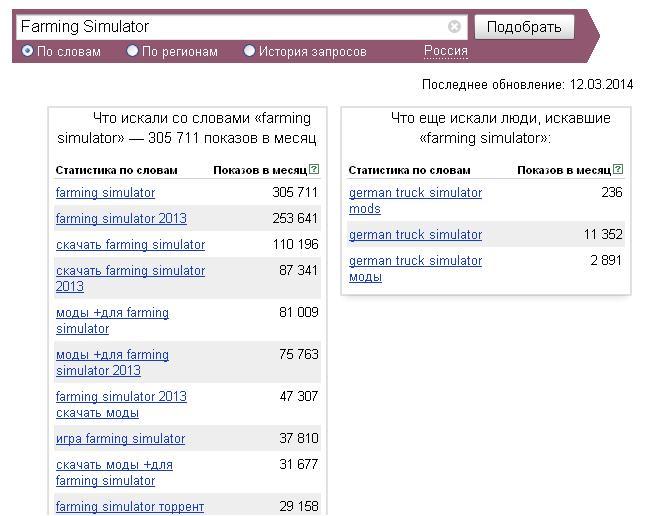Click right table header 'Статистика по словам'
Screen dimensions: 651x516
pos(409,170)
